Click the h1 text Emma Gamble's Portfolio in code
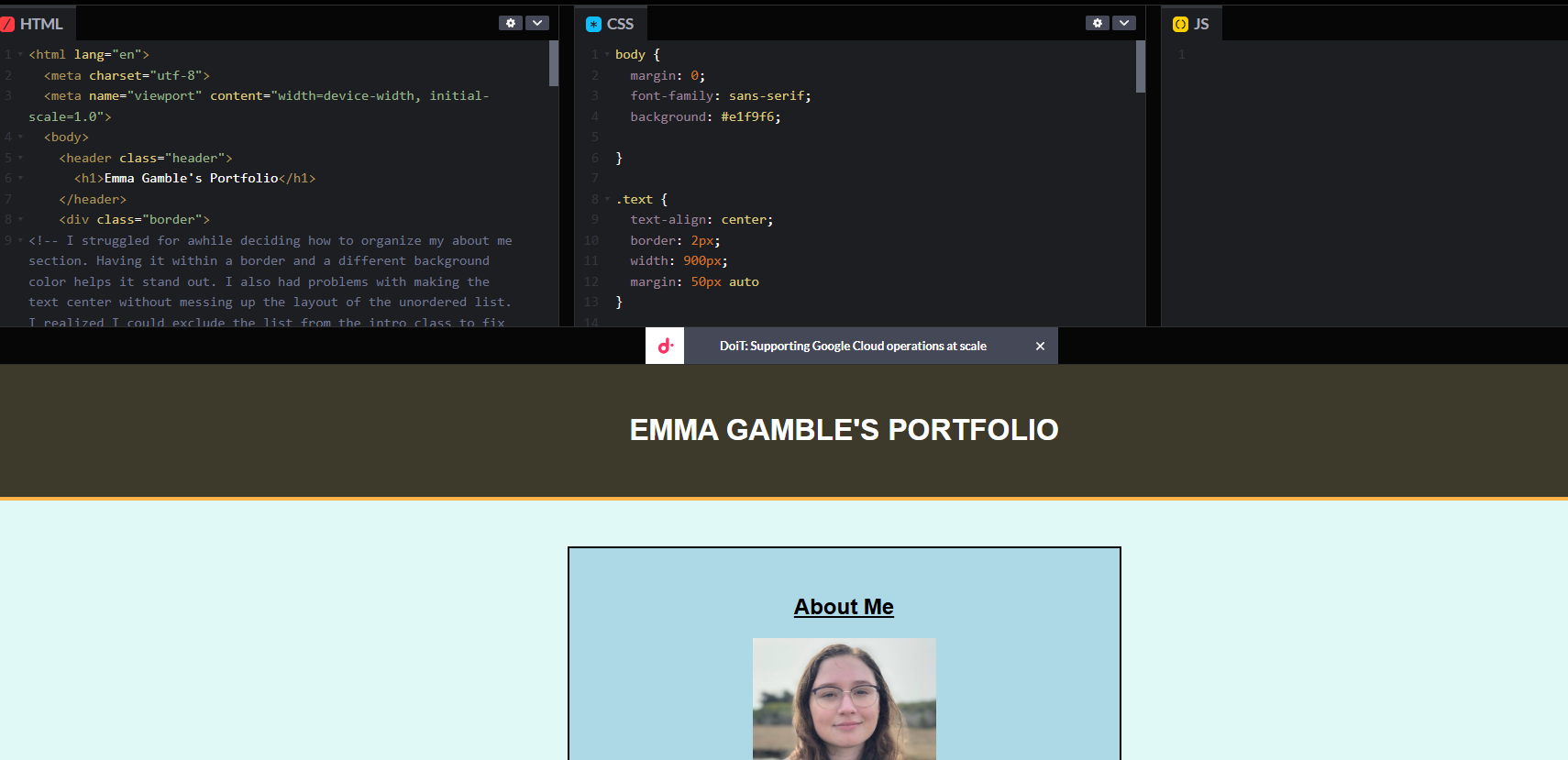The width and height of the screenshot is (1568, 760). 191,179
